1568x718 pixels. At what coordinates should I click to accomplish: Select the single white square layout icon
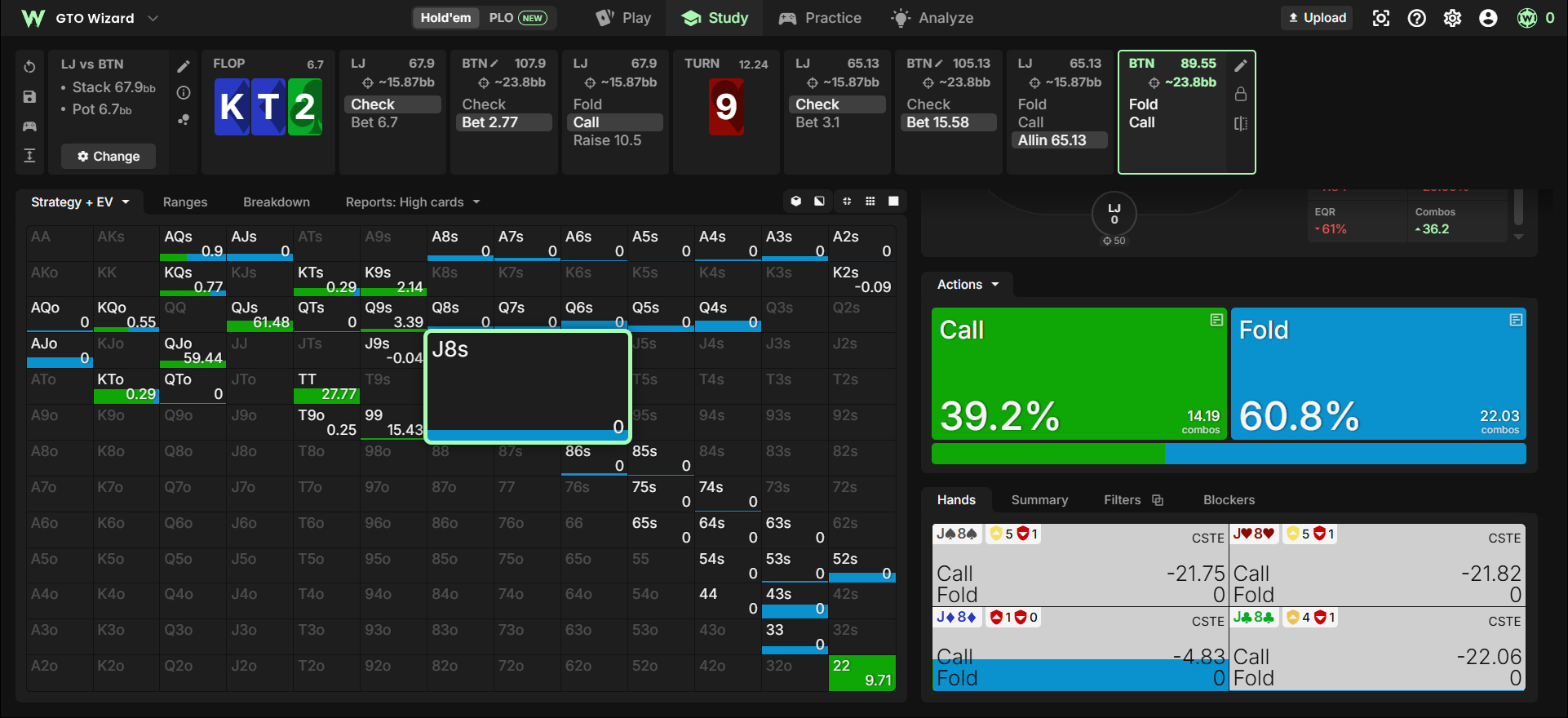(894, 202)
